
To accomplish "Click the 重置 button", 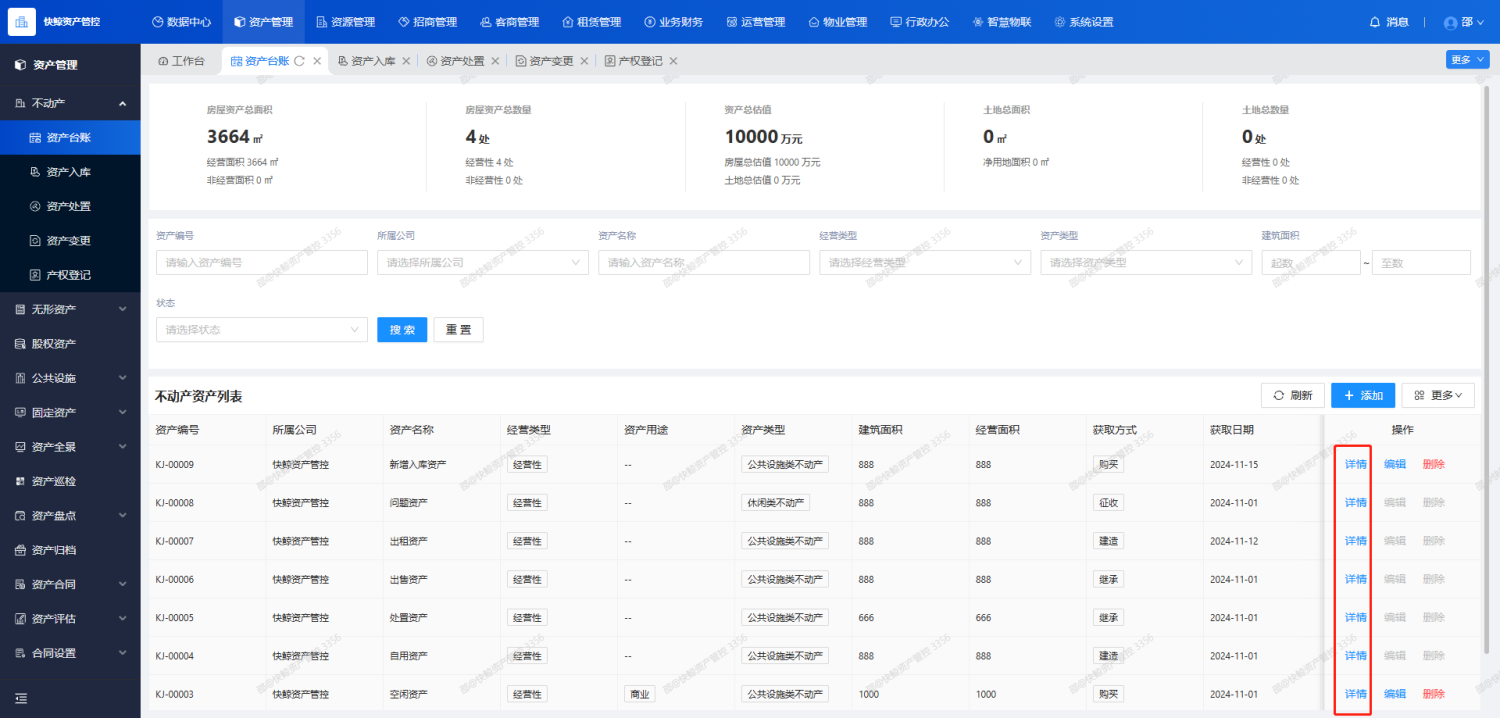I will [x=458, y=329].
